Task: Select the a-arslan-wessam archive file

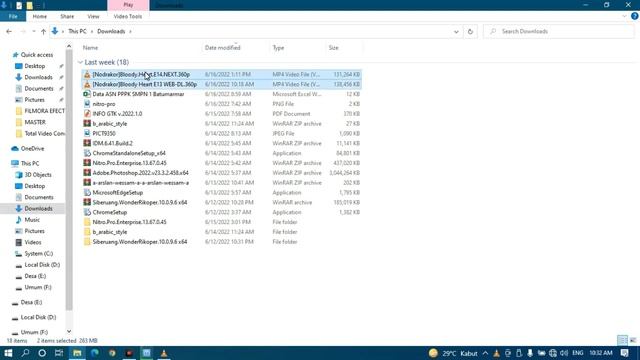Action: pyautogui.click(x=140, y=182)
